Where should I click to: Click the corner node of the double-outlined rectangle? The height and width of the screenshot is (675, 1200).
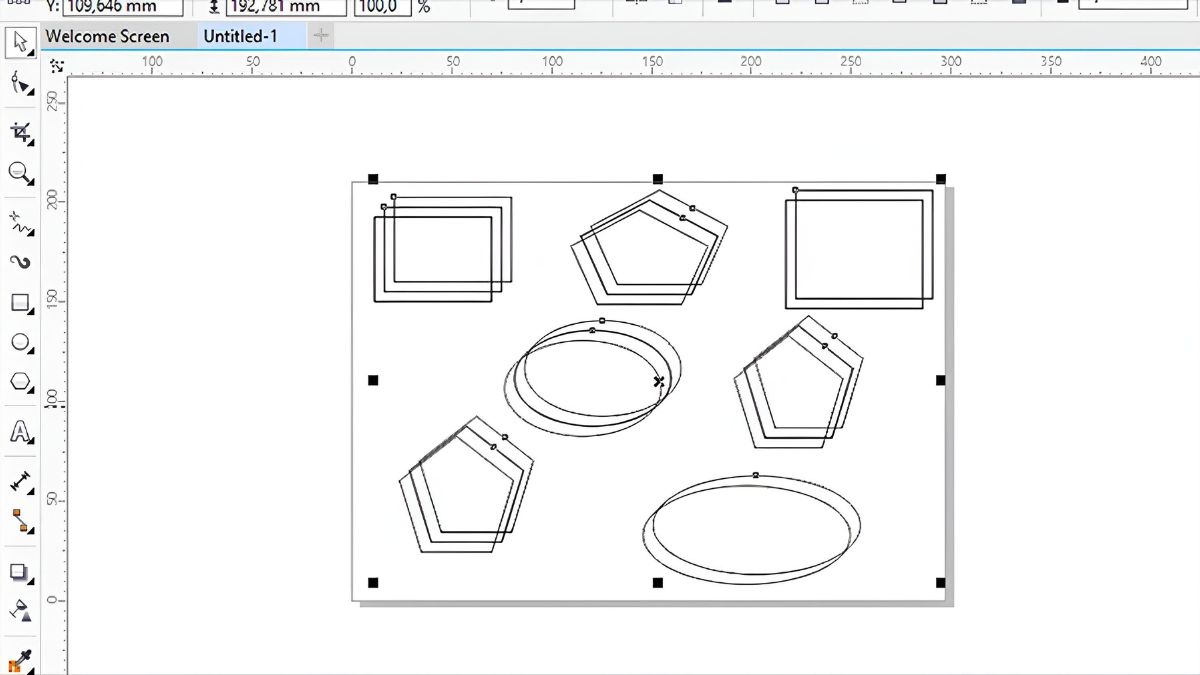795,190
